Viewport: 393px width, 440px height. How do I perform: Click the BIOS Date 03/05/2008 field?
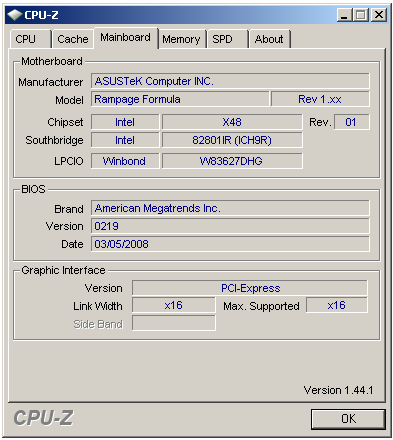[230, 244]
